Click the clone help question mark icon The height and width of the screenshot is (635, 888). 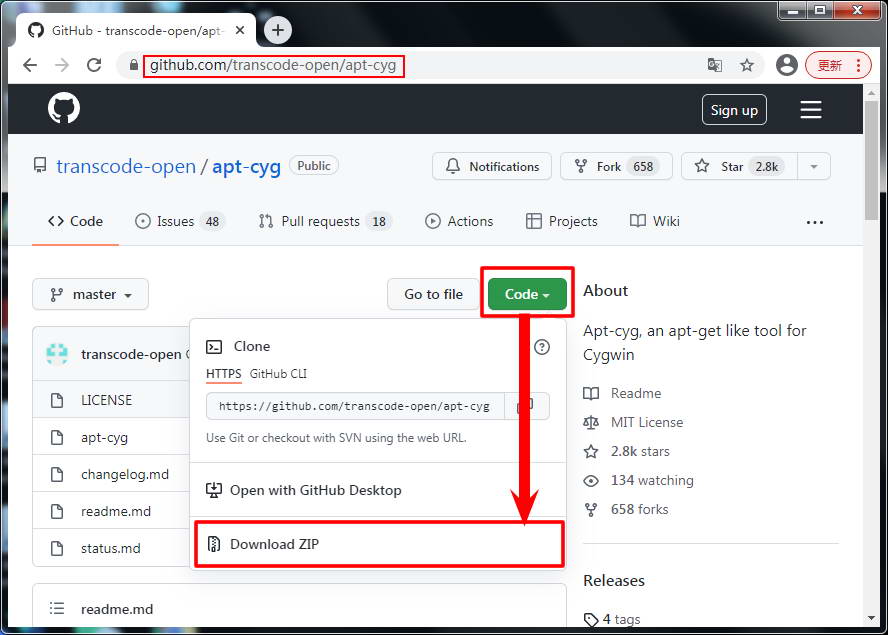point(542,347)
